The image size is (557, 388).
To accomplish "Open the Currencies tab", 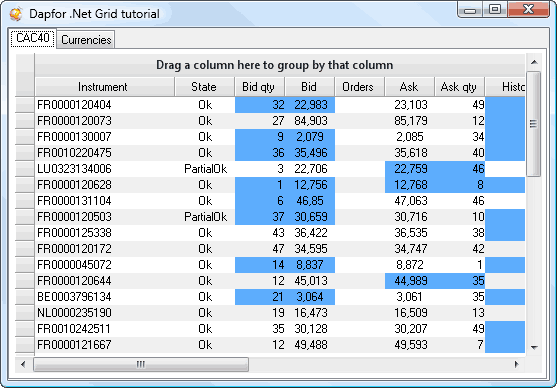I will coord(86,39).
